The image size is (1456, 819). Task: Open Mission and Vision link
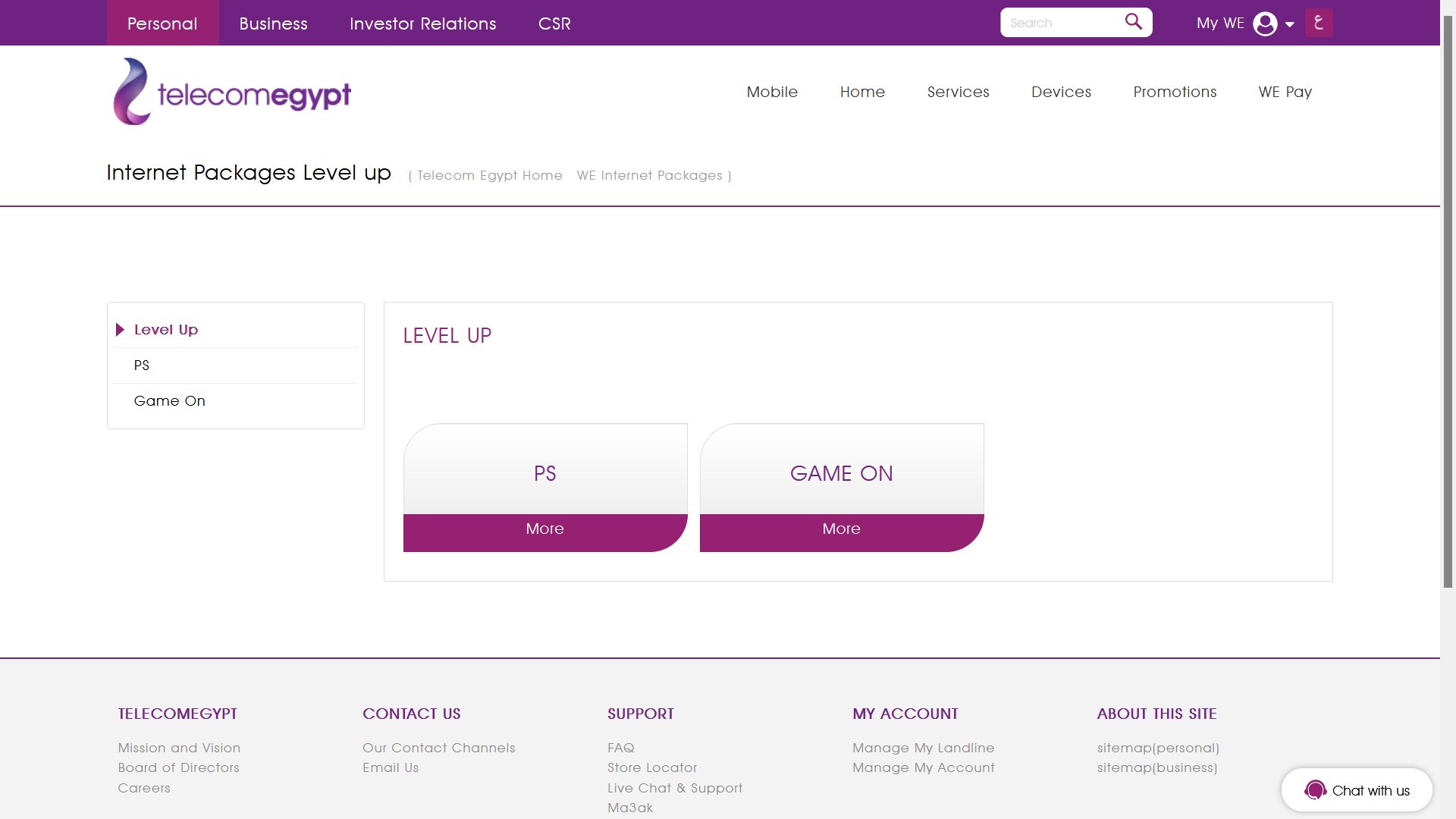[179, 748]
